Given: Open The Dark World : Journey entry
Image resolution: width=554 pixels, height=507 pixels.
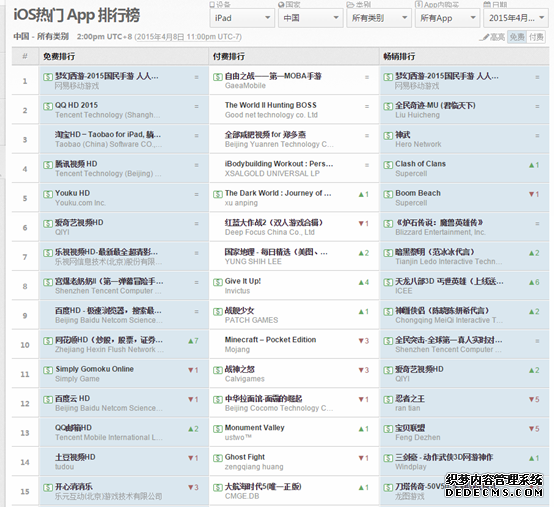Looking at the screenshot, I should click(x=278, y=193).
